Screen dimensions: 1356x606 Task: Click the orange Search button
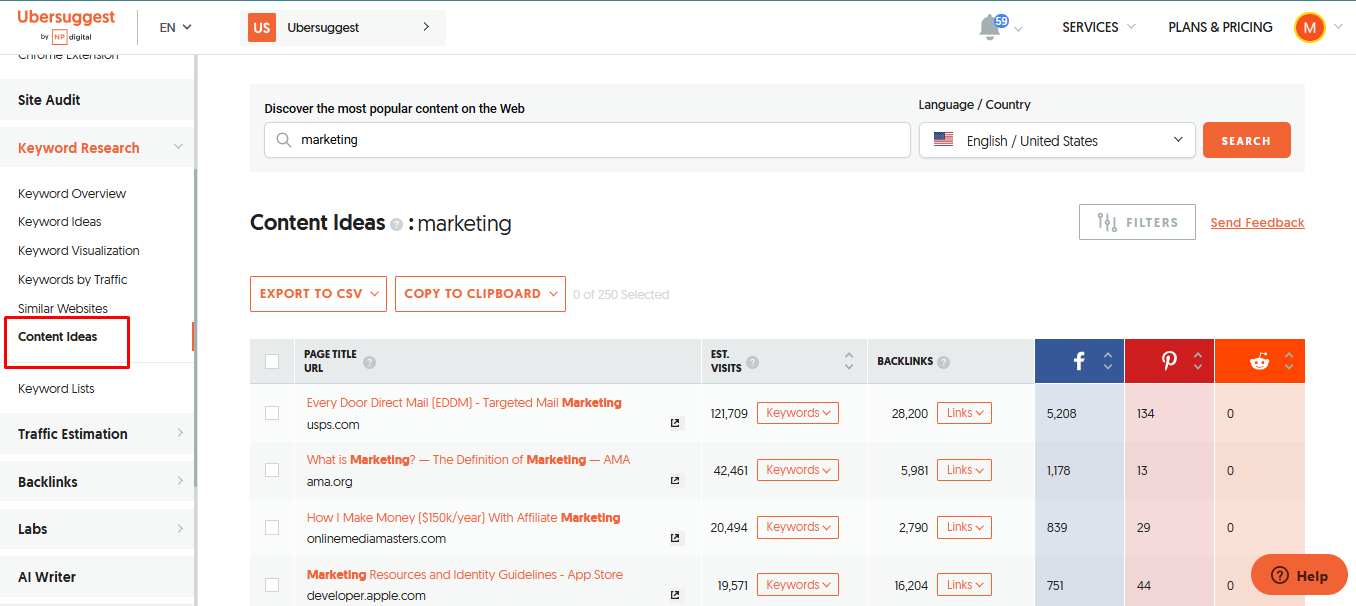pos(1246,140)
